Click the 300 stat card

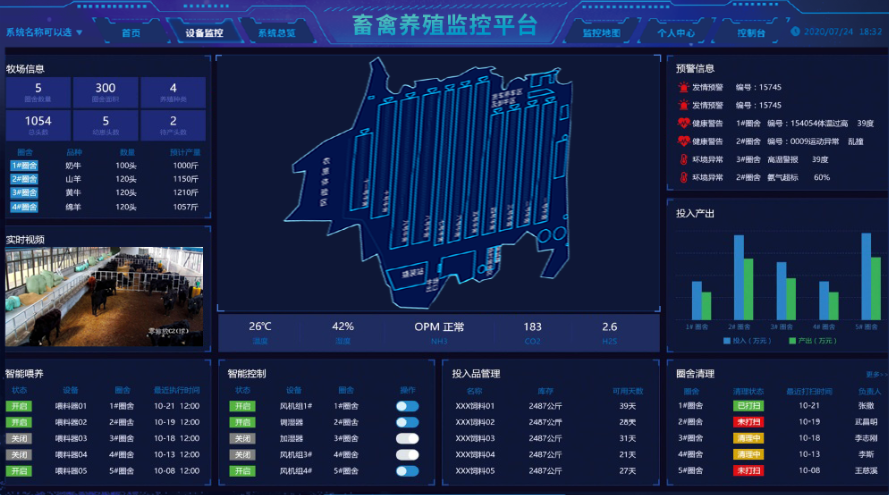105,92
